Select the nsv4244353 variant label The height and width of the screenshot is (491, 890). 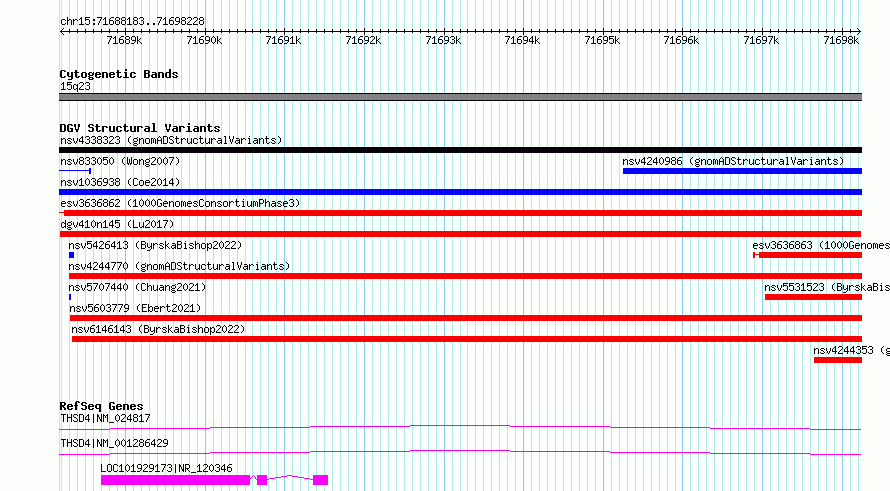pos(851,350)
